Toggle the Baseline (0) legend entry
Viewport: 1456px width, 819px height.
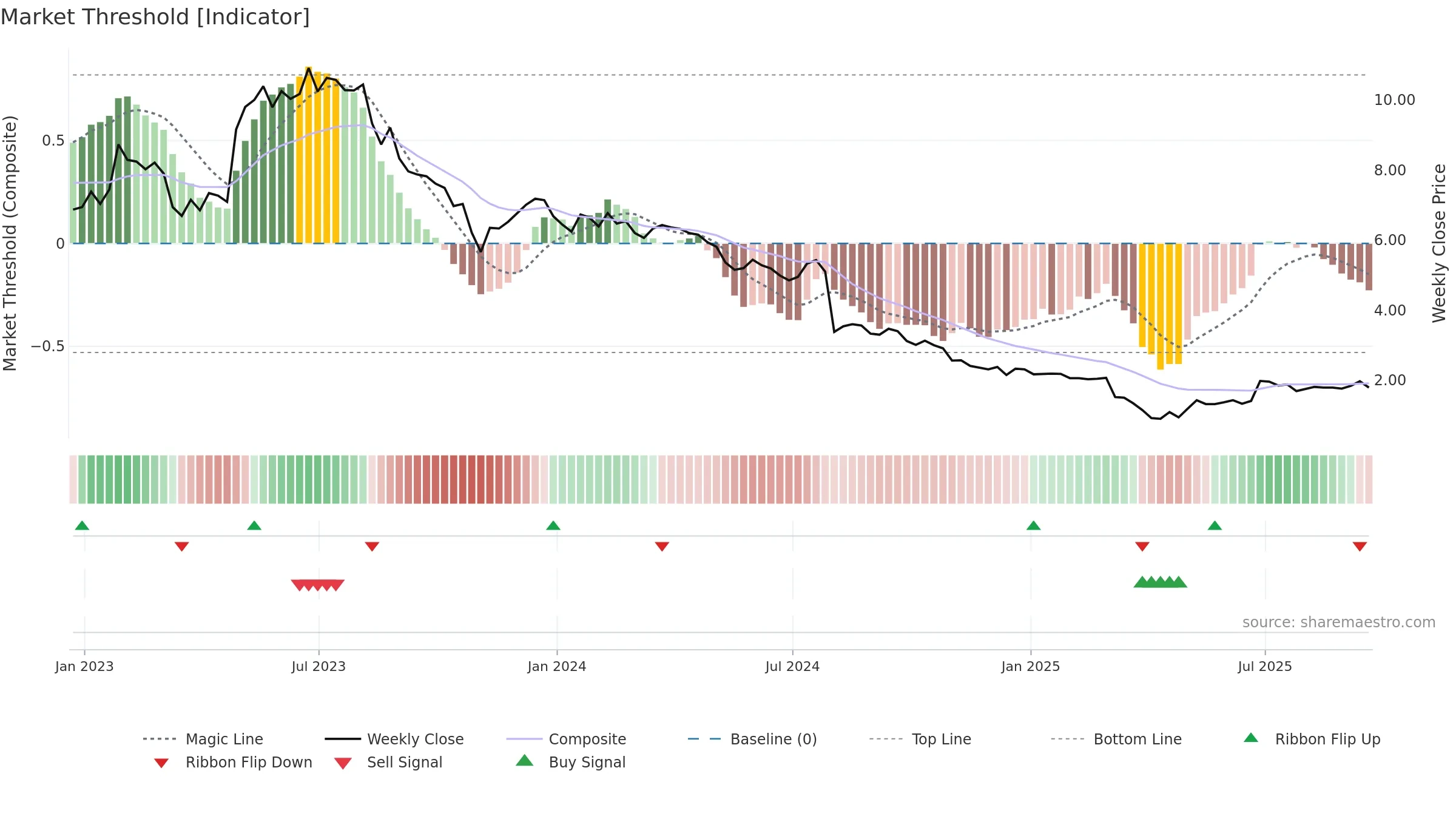(x=752, y=739)
